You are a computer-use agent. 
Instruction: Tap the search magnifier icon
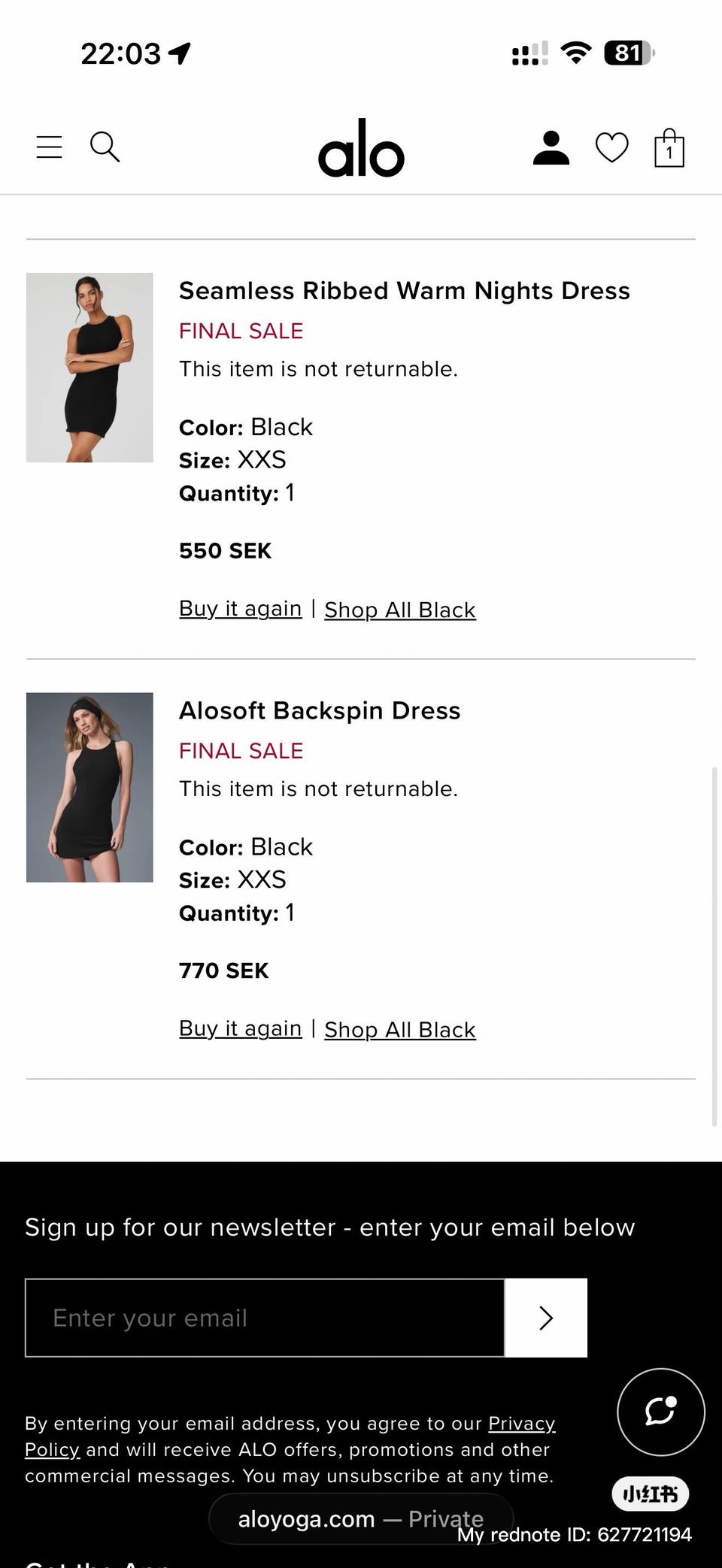pyautogui.click(x=105, y=147)
